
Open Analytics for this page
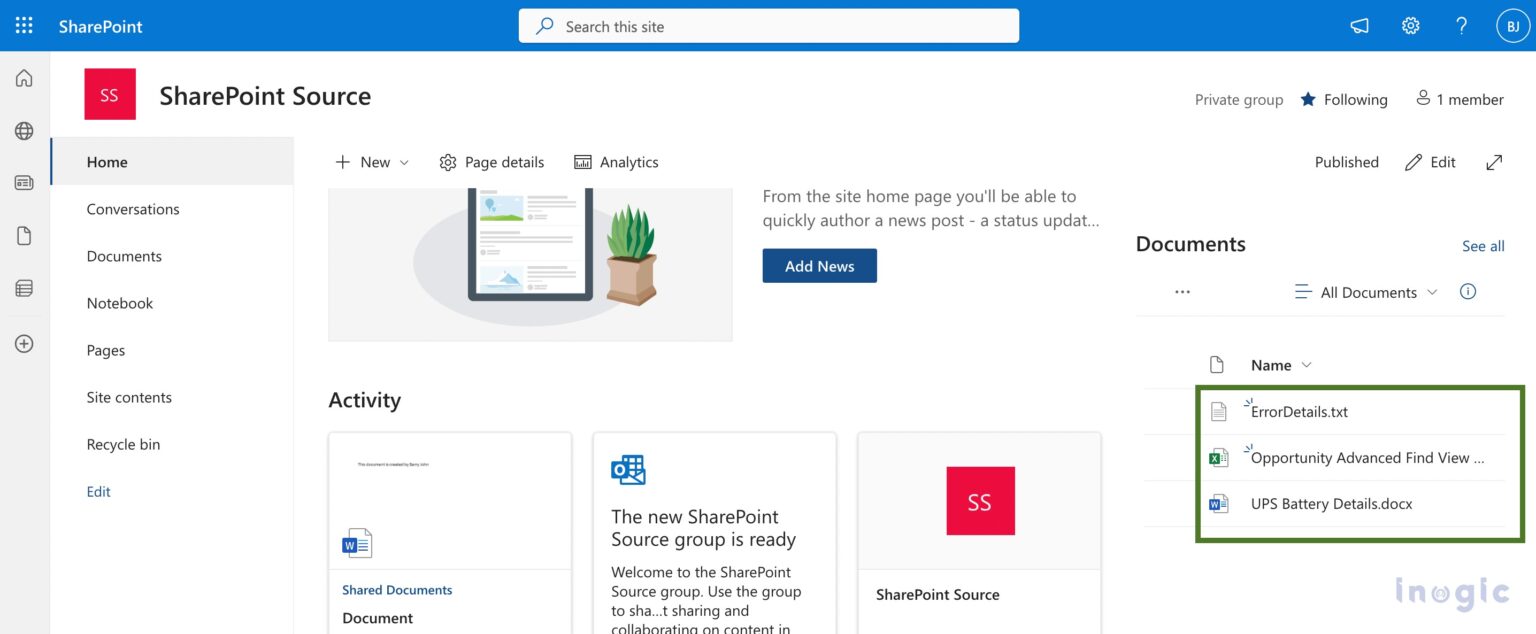click(x=616, y=161)
